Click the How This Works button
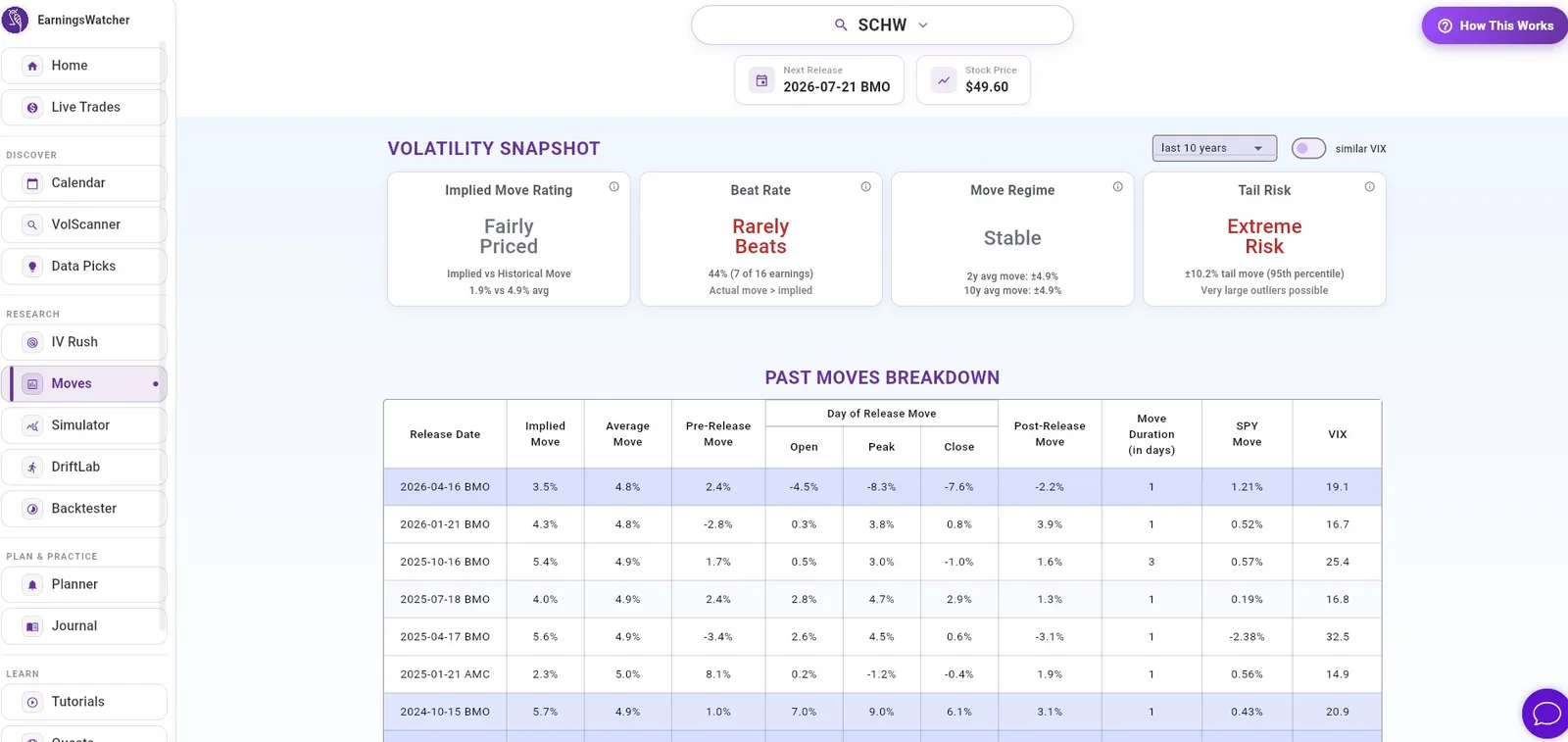This screenshot has height=742, width=1568. 1495,25
